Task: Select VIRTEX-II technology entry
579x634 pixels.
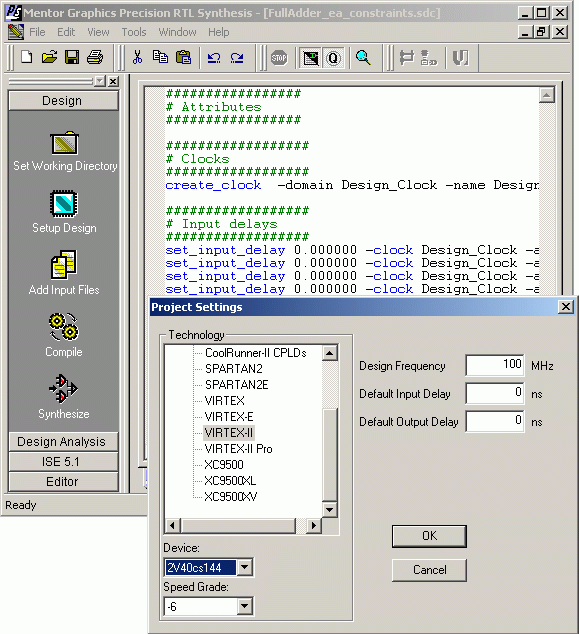Action: (229, 433)
